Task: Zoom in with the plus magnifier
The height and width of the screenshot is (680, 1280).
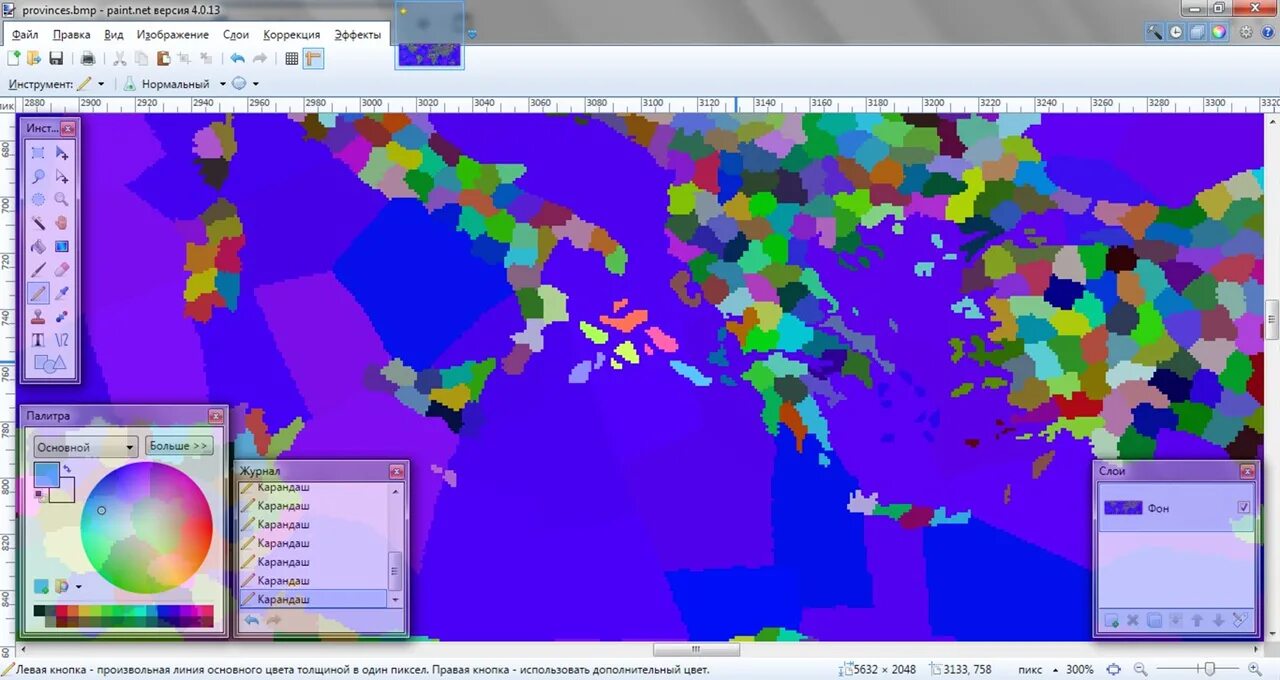Action: 1255,669
